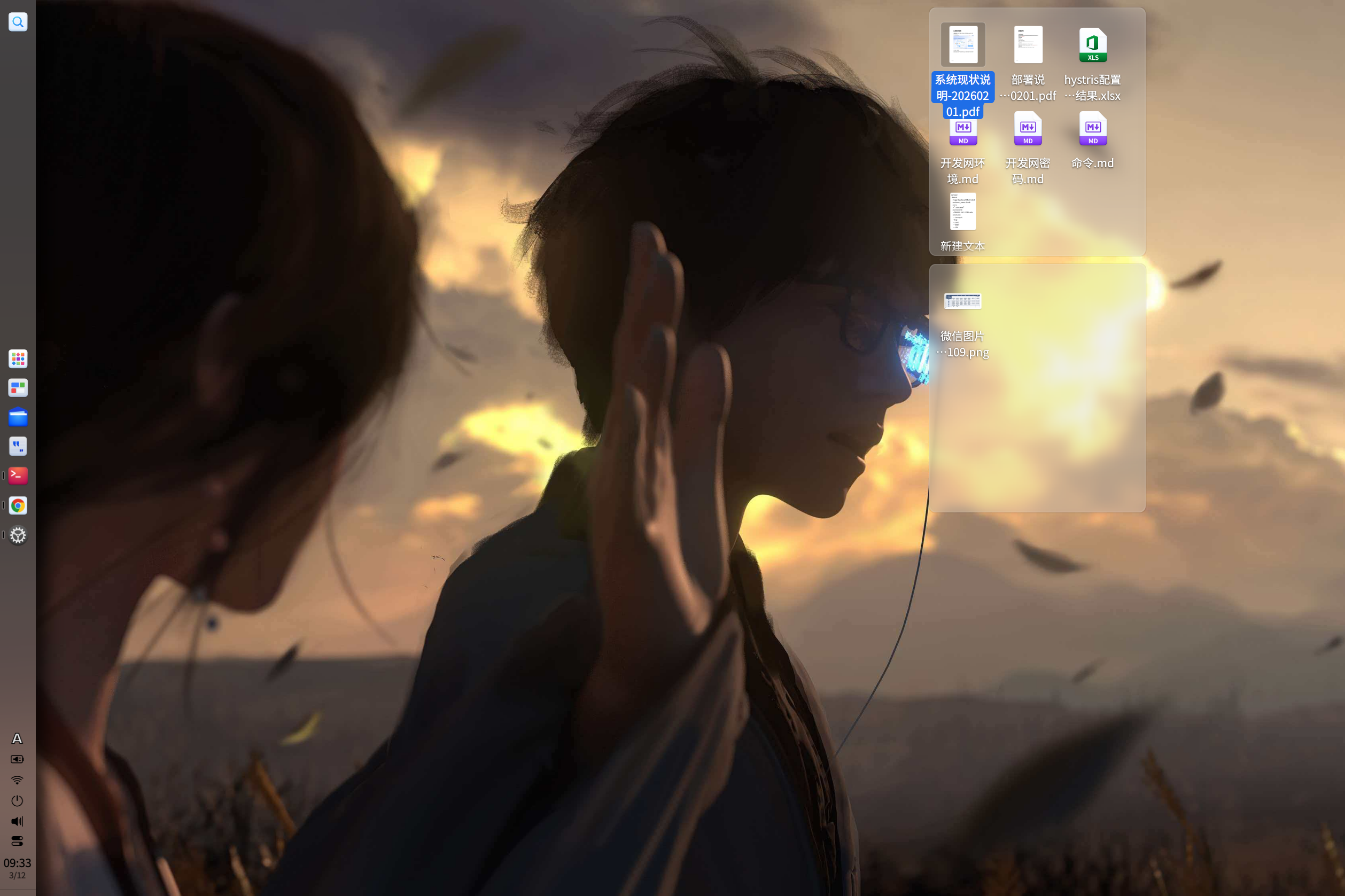Select the 开发网密码.md file
Viewport: 1345px width, 896px height.
pos(1028,129)
